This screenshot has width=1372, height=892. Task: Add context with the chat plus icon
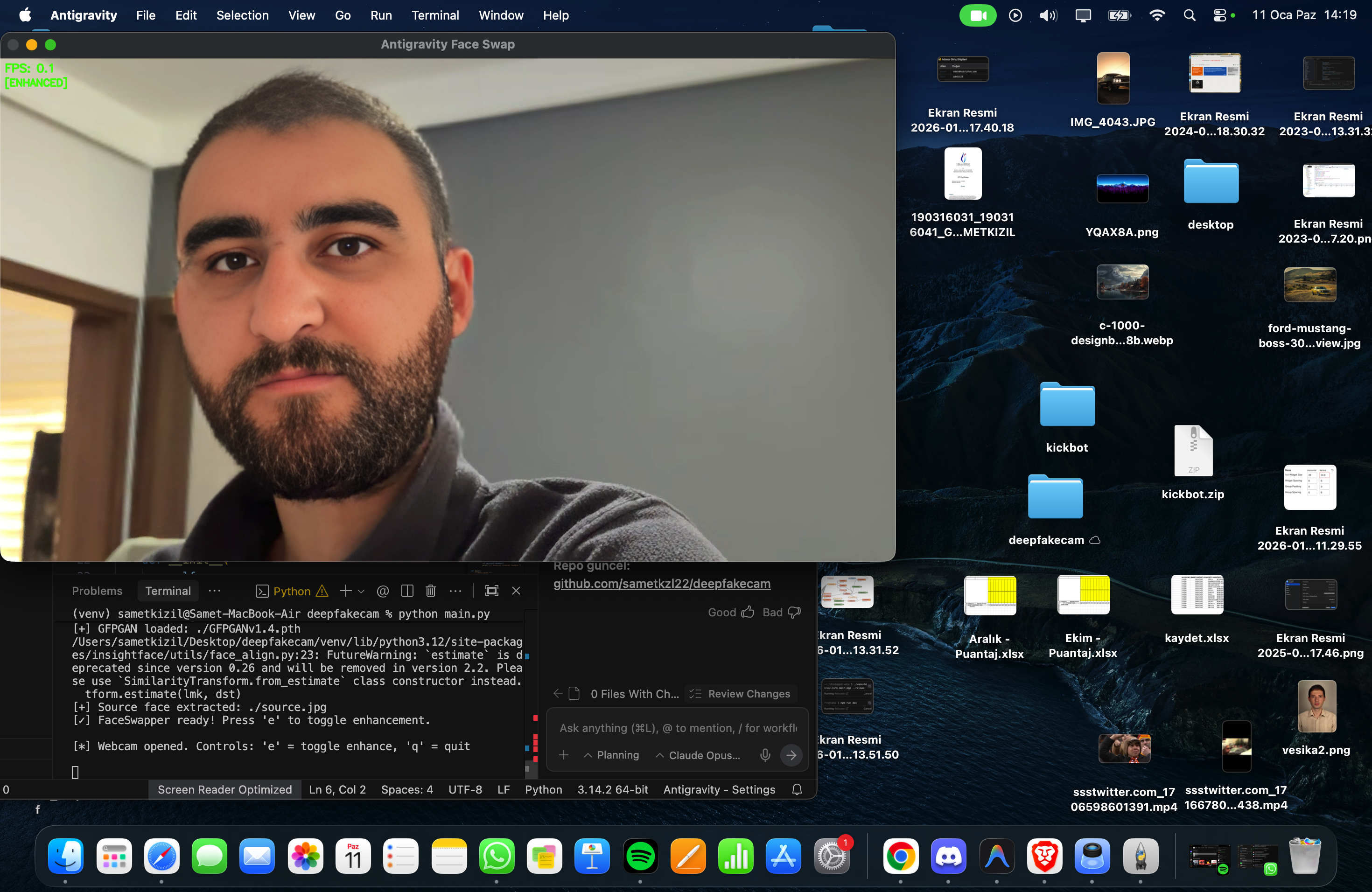[564, 755]
